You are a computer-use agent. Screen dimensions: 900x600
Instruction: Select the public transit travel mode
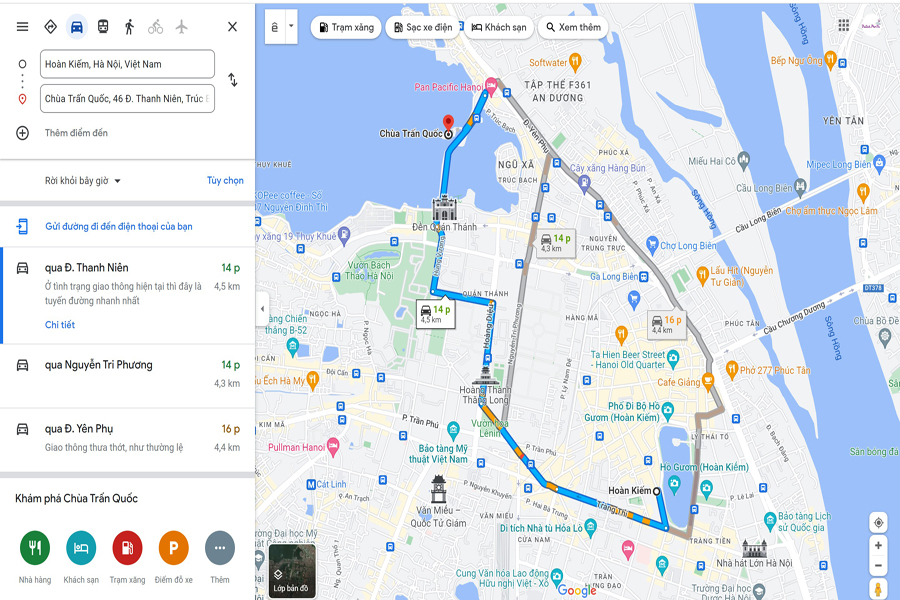click(103, 26)
